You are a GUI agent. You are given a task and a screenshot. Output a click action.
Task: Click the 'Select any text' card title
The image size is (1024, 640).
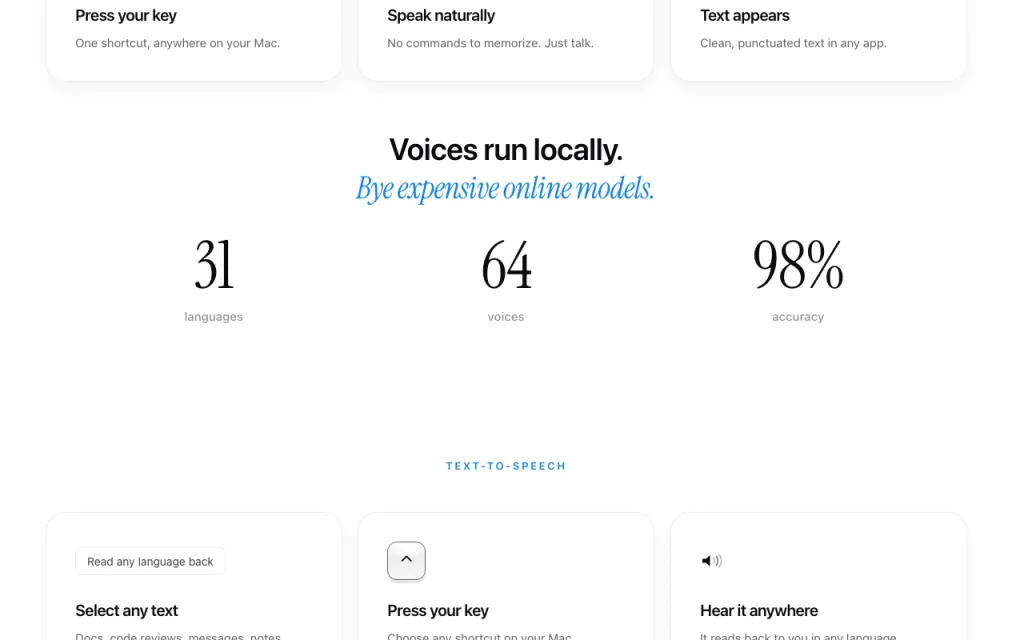click(127, 611)
